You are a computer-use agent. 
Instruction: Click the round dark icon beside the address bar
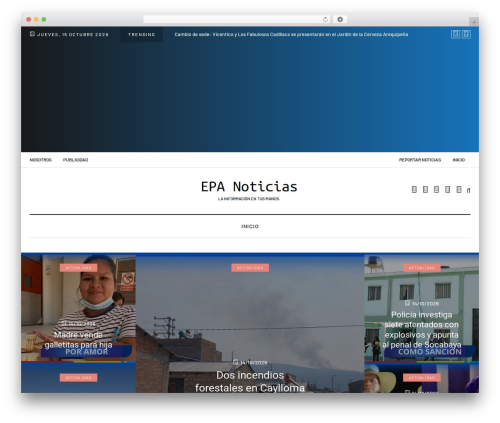pos(340,19)
